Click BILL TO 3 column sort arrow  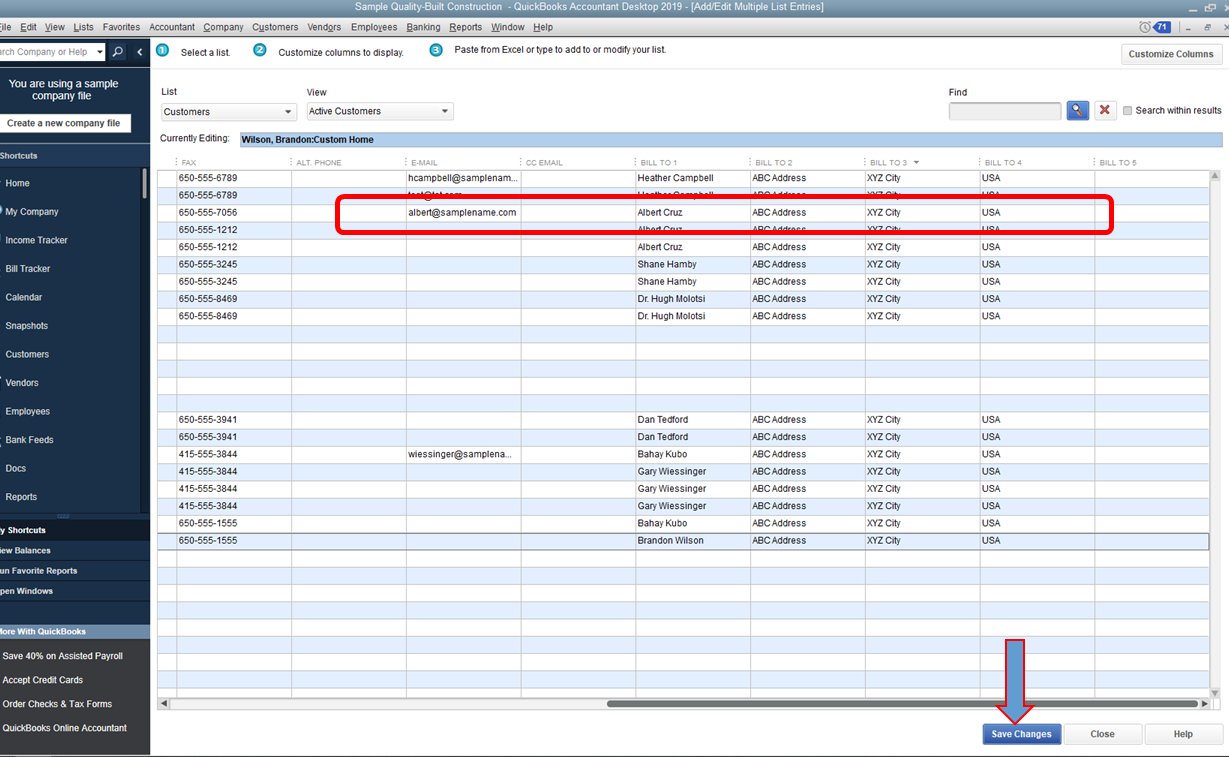(x=916, y=162)
